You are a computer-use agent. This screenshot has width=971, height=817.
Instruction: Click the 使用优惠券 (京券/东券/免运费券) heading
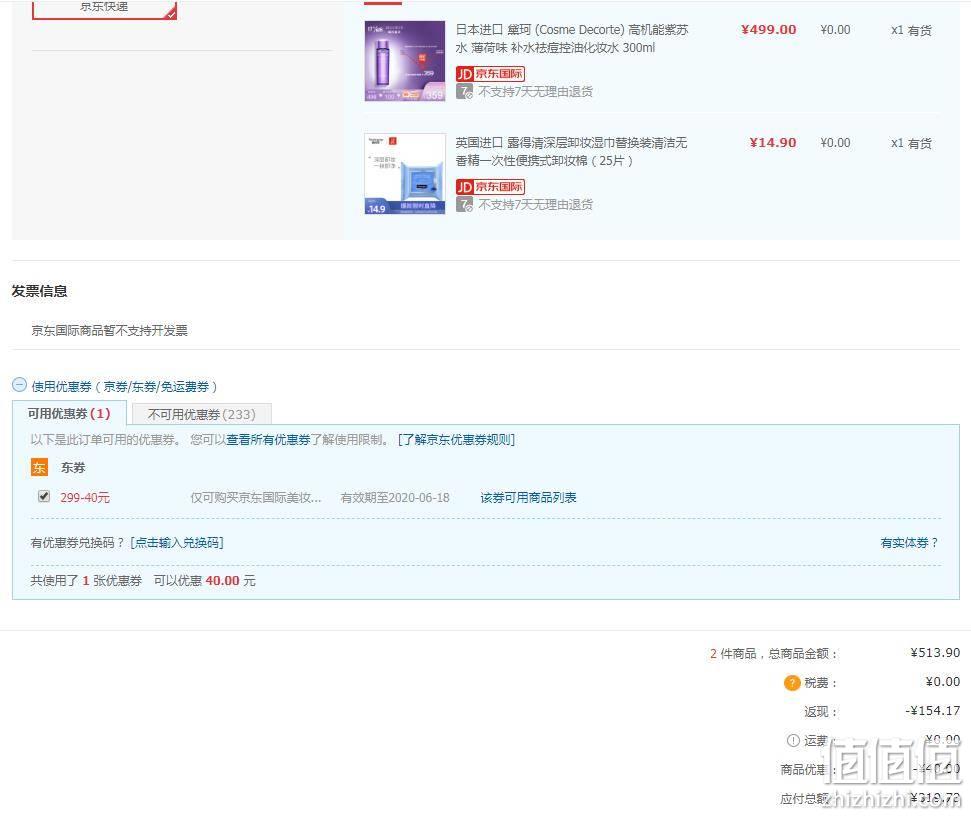124,387
